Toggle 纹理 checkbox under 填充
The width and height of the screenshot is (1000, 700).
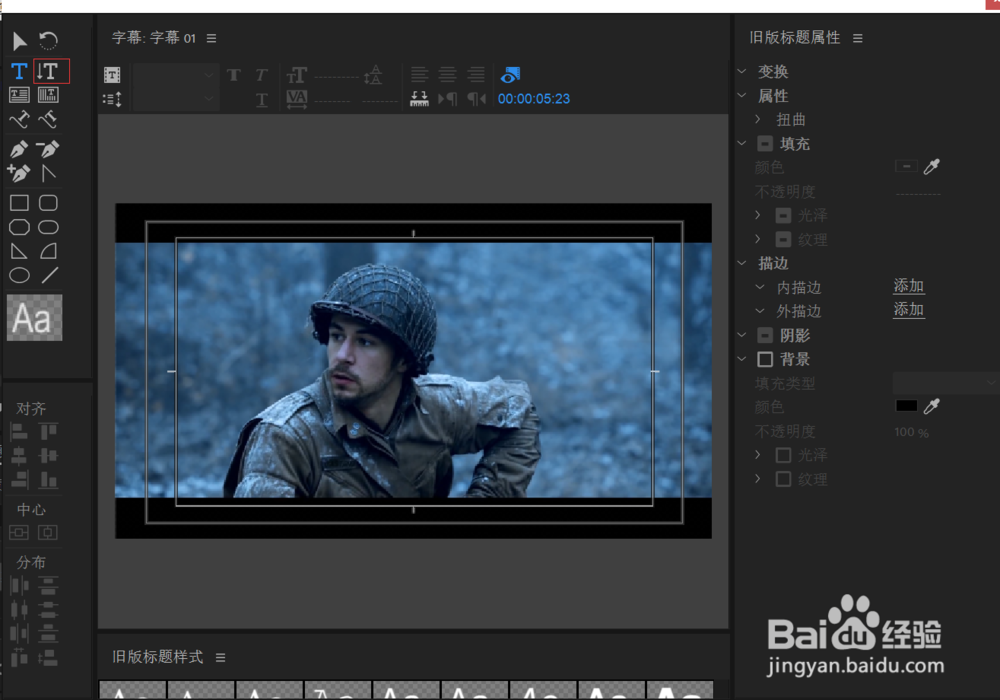783,240
